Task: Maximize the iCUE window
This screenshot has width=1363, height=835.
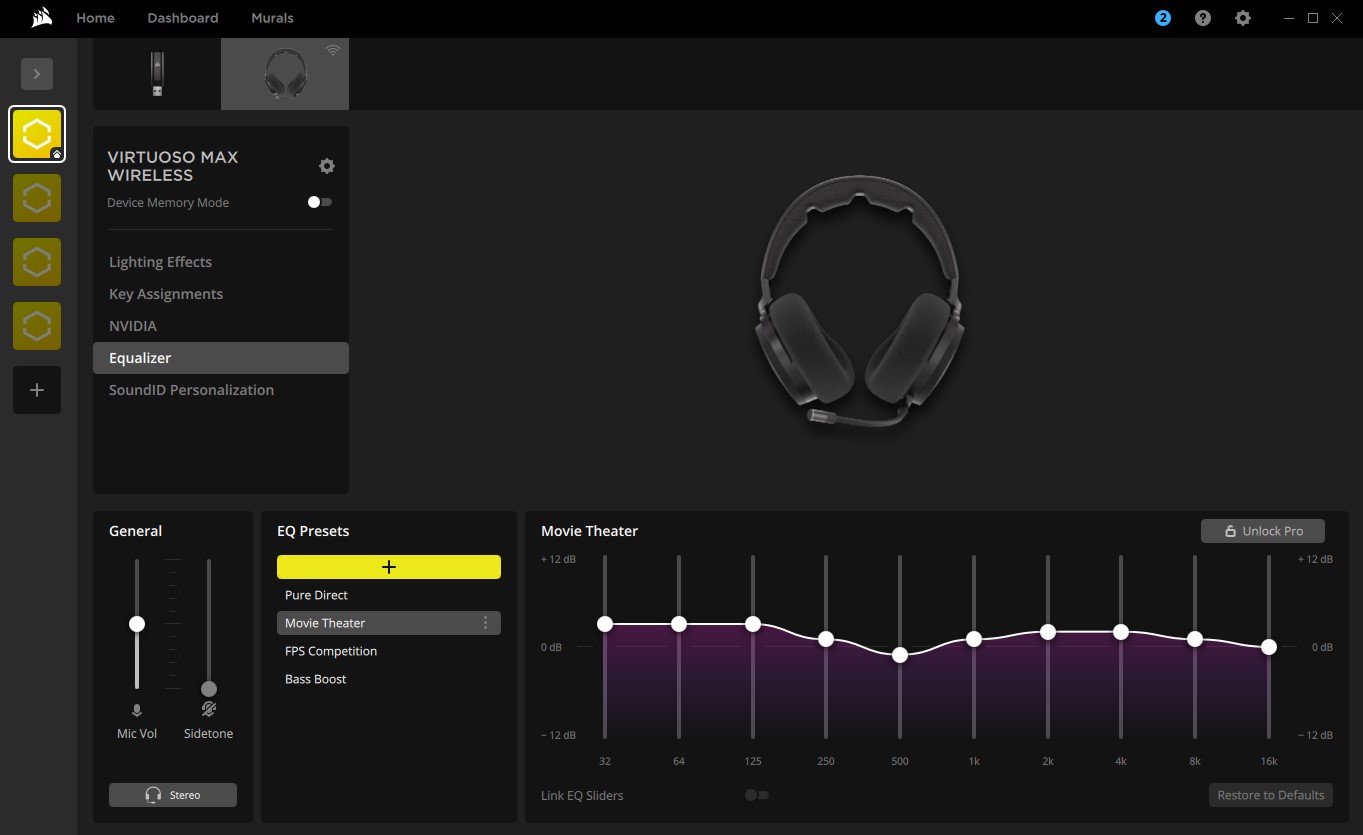Action: (1313, 18)
